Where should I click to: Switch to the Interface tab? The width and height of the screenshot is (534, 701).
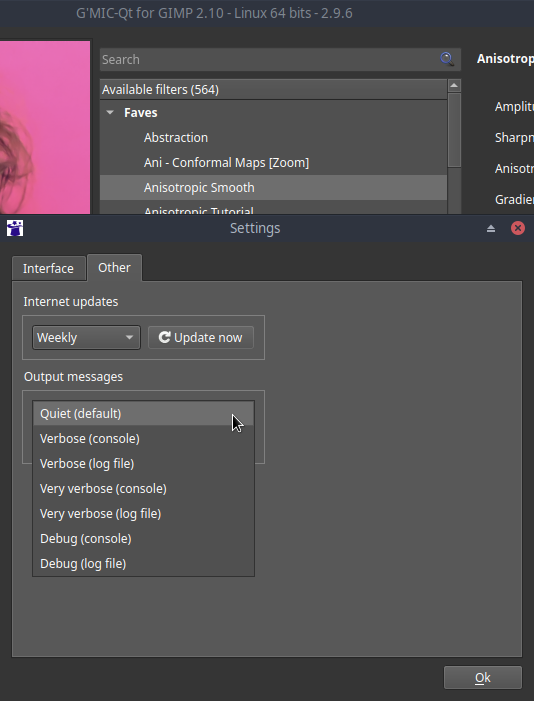(x=48, y=268)
